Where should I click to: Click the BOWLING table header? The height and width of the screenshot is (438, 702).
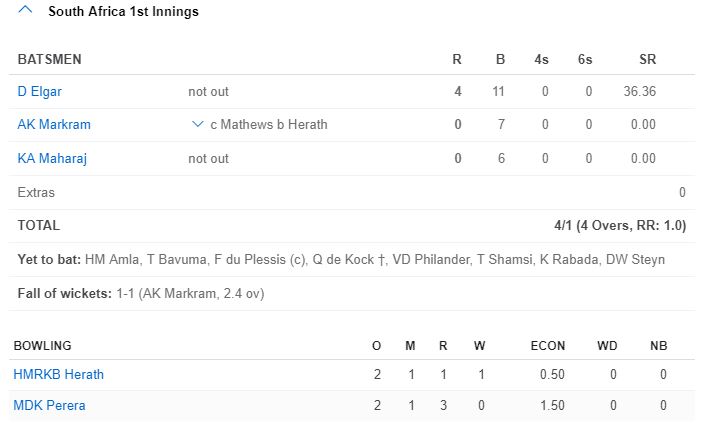[42, 346]
